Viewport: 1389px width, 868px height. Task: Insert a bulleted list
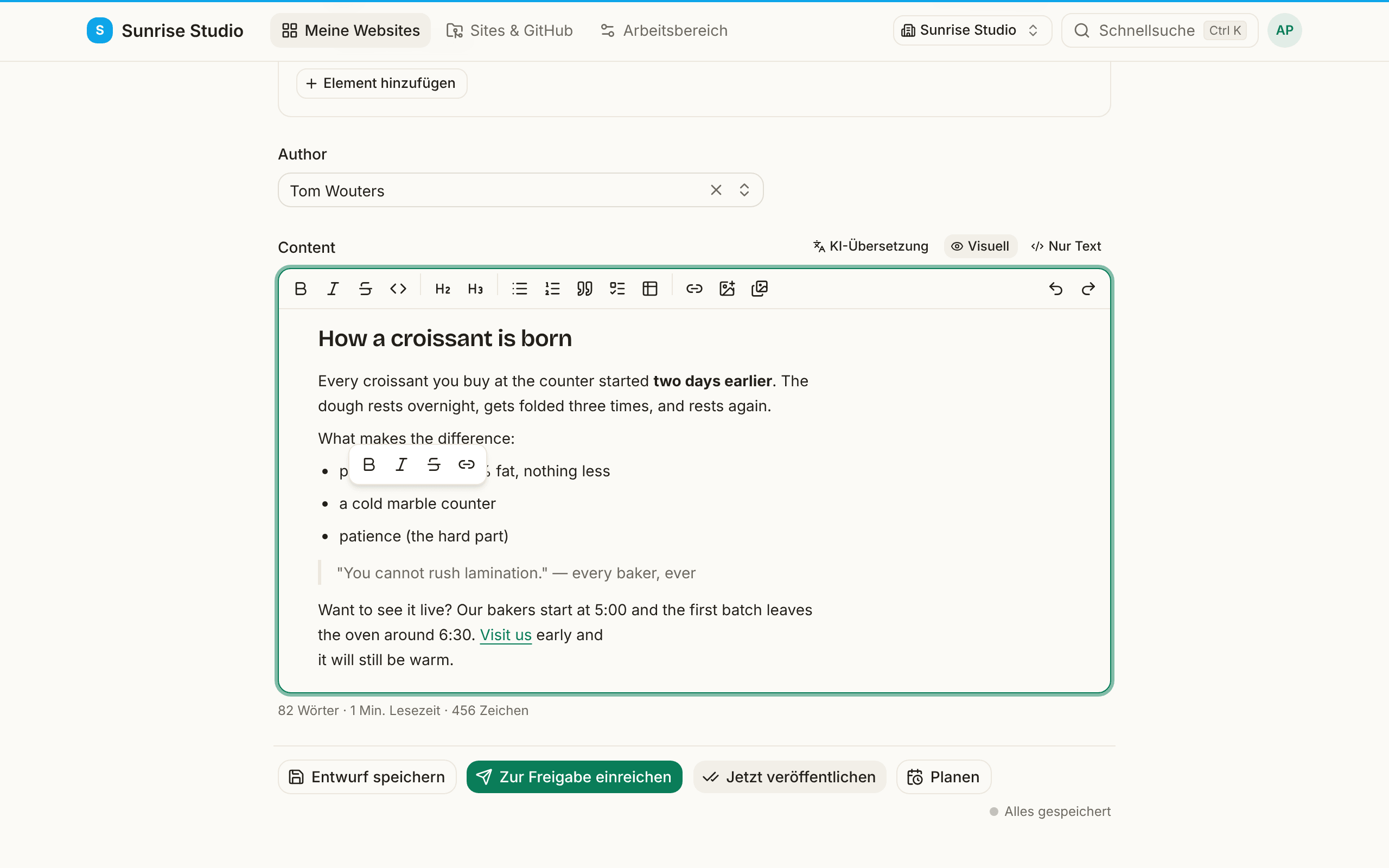pos(519,289)
